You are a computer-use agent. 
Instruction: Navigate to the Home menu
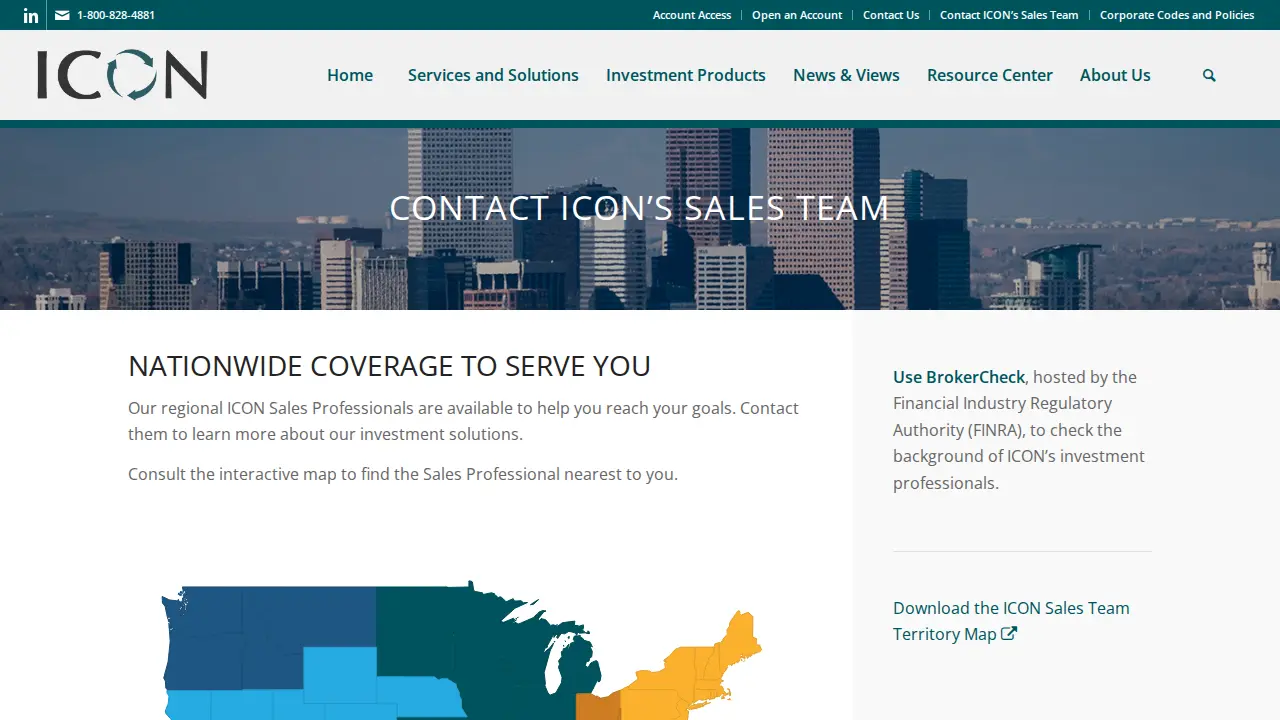point(350,75)
